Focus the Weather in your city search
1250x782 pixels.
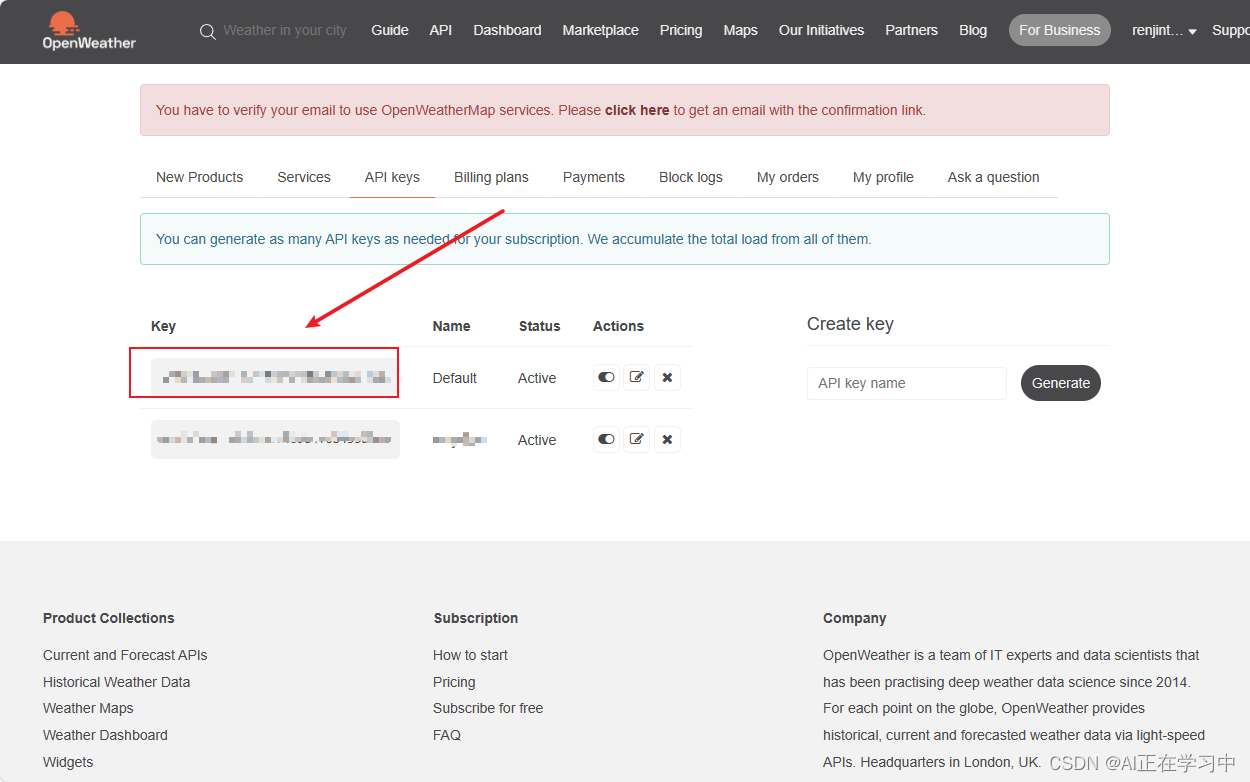tap(285, 31)
